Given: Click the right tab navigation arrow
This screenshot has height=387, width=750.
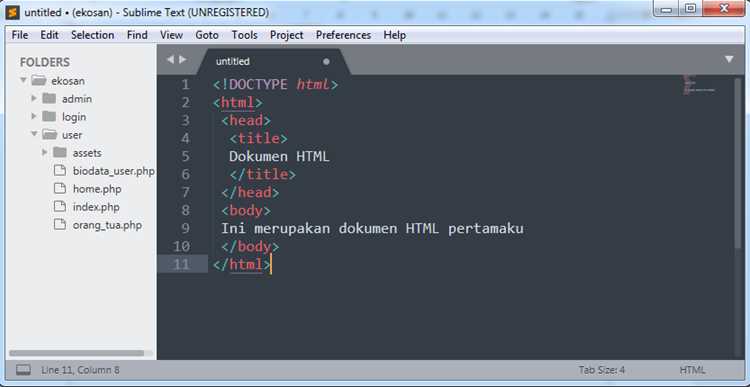Looking at the screenshot, I should (182, 59).
